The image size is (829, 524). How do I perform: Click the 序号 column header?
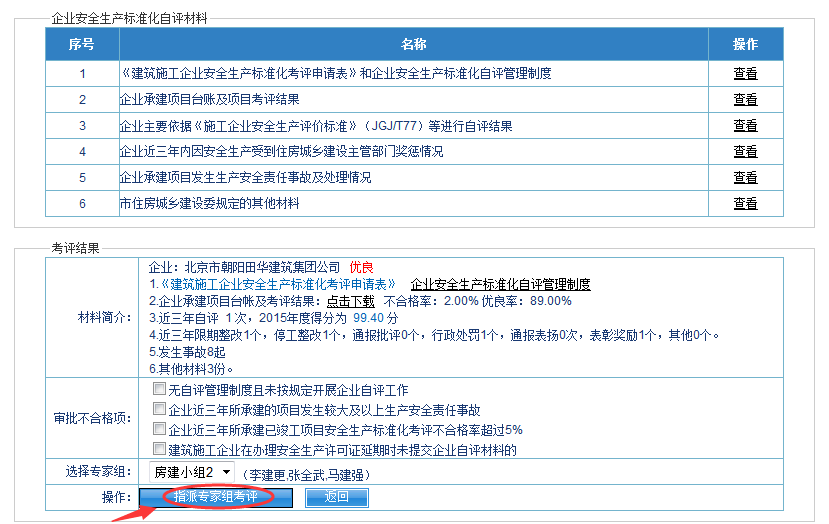[82, 44]
